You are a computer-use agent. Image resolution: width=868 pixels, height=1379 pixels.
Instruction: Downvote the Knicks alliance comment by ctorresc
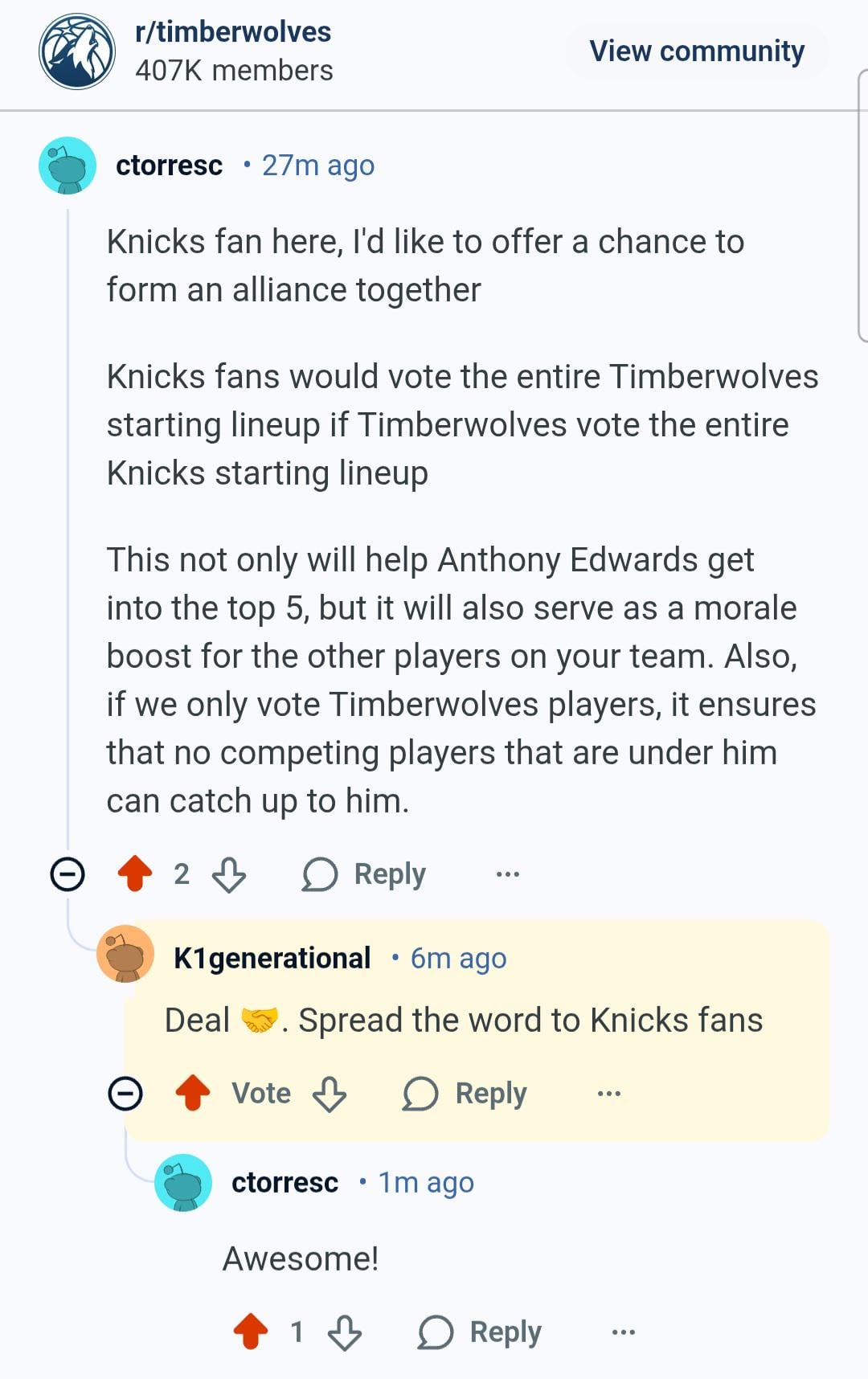[x=229, y=874]
